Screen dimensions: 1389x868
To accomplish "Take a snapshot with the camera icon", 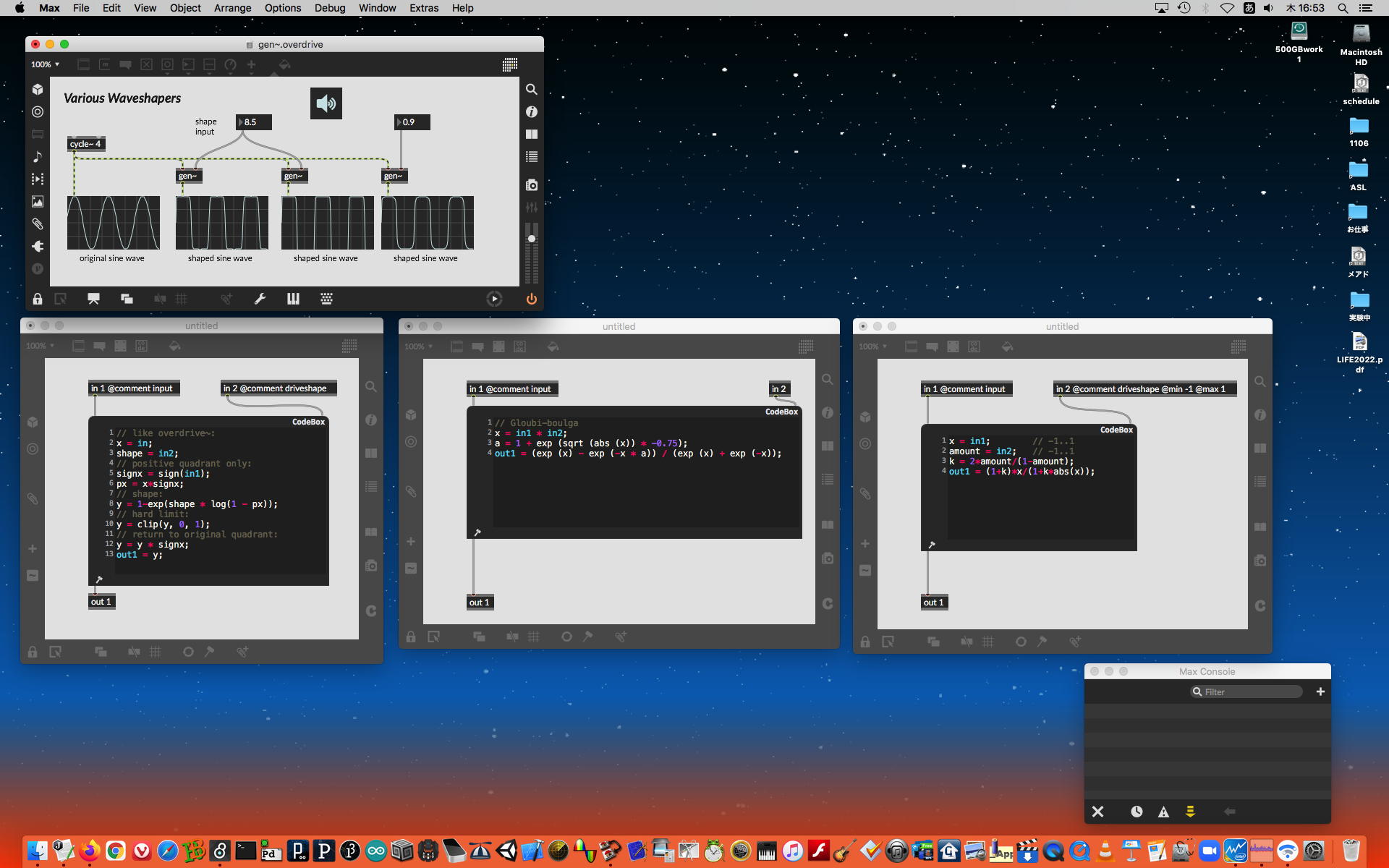I will pos(531,185).
